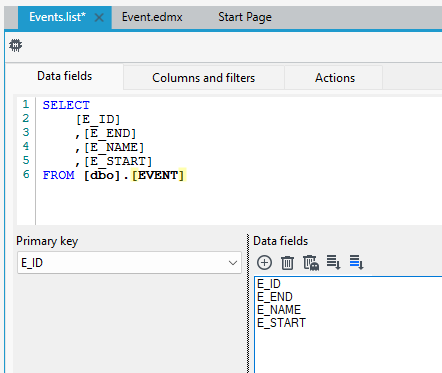The height and width of the screenshot is (373, 442).
Task: Place cursor on SELECT keyword in SQL editor
Action: (x=66, y=105)
